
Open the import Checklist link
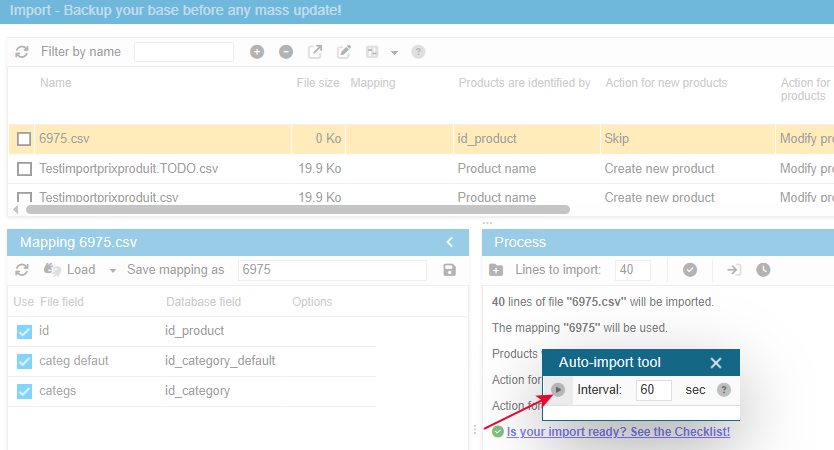pos(618,432)
